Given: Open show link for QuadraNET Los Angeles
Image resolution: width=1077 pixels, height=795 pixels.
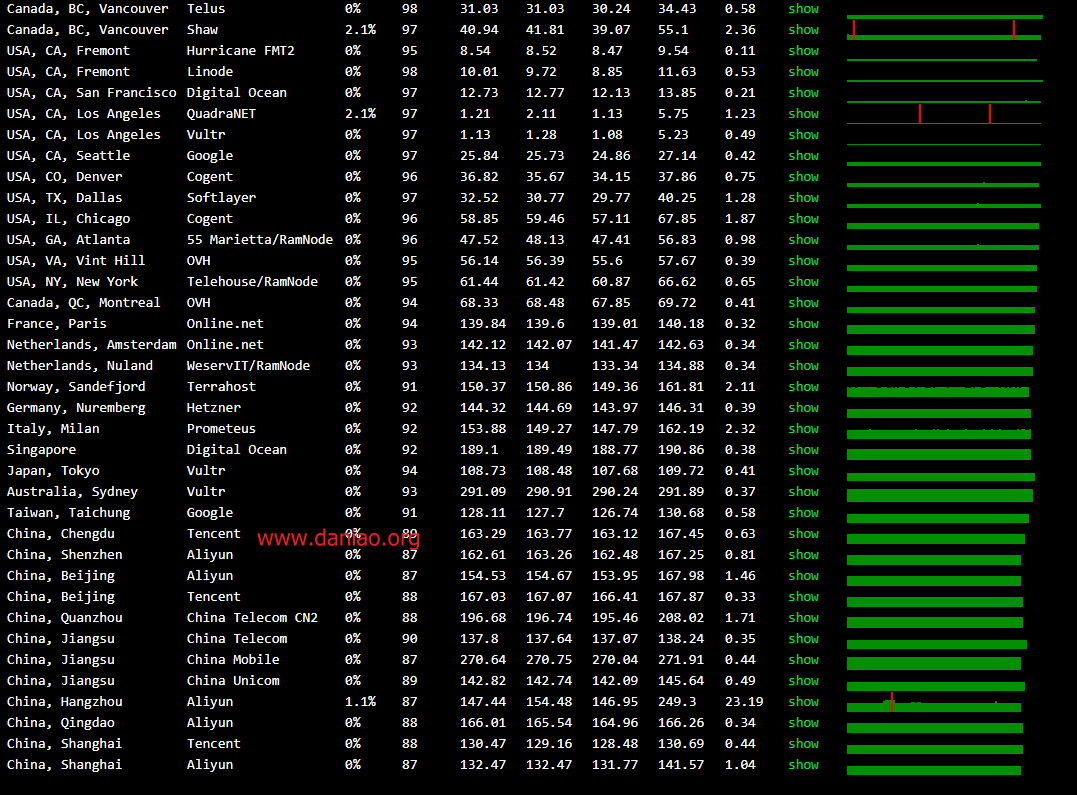Looking at the screenshot, I should [x=803, y=113].
